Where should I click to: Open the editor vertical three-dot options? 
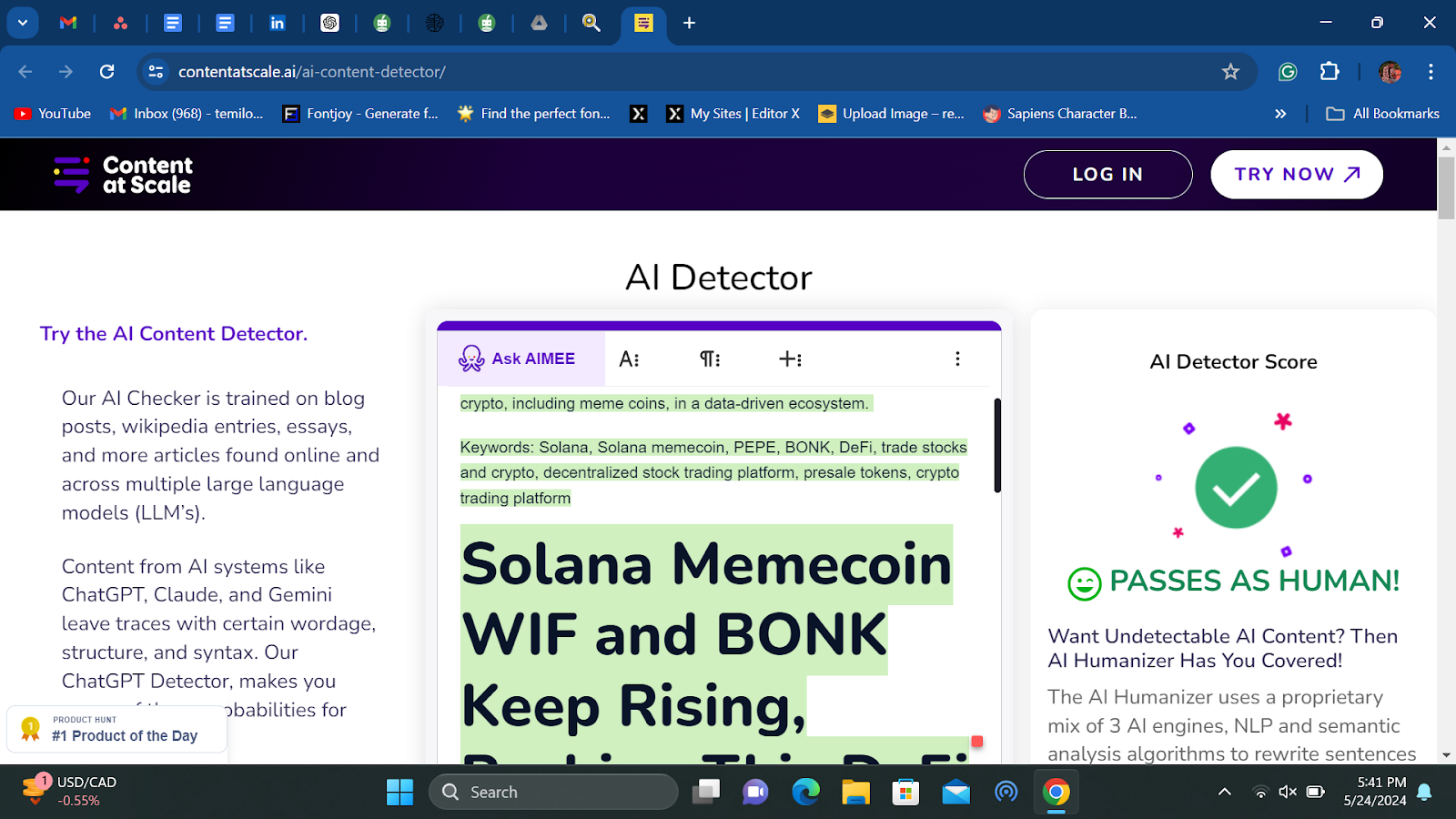point(957,359)
